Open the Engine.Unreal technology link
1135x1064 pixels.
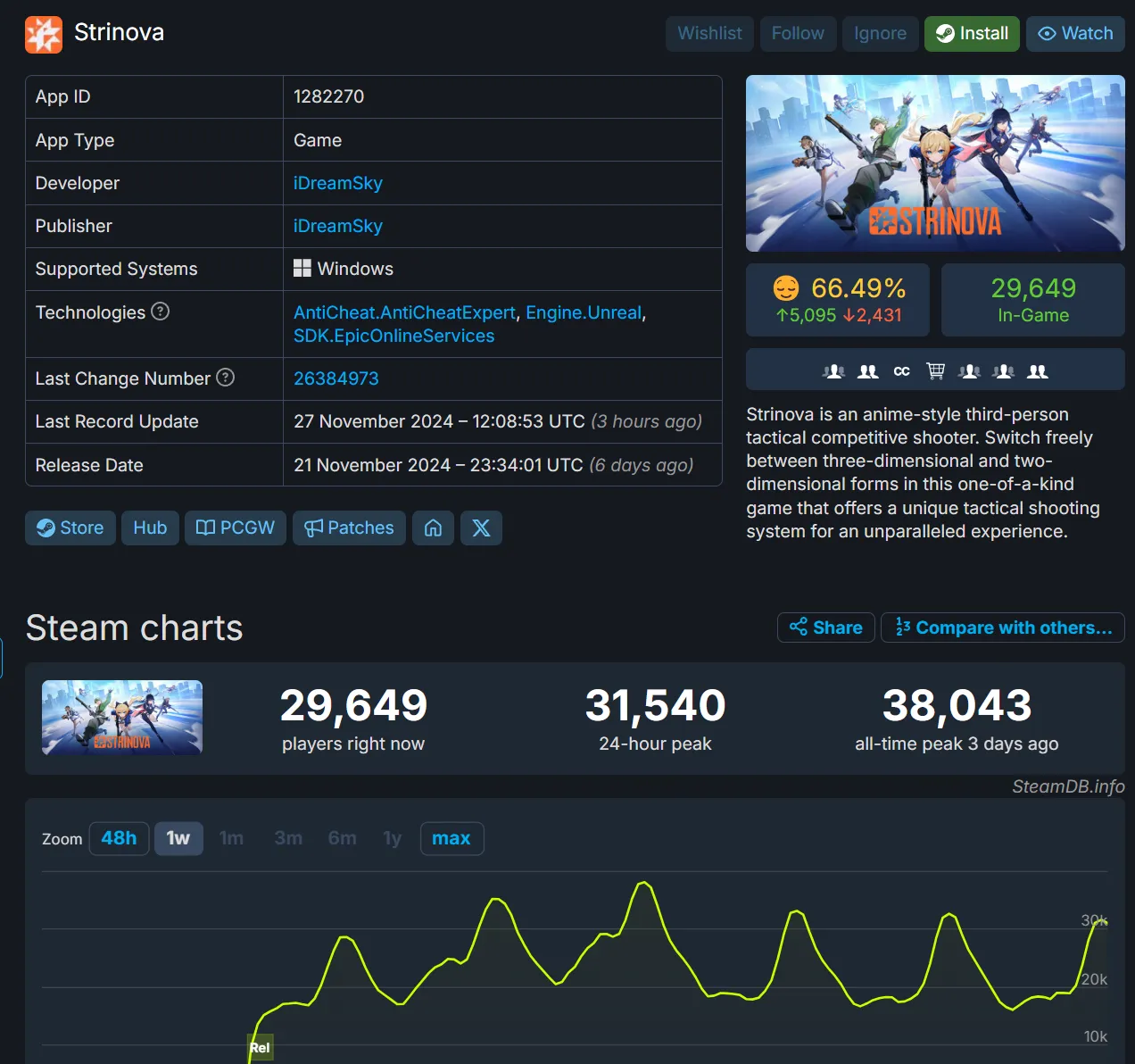coord(584,312)
